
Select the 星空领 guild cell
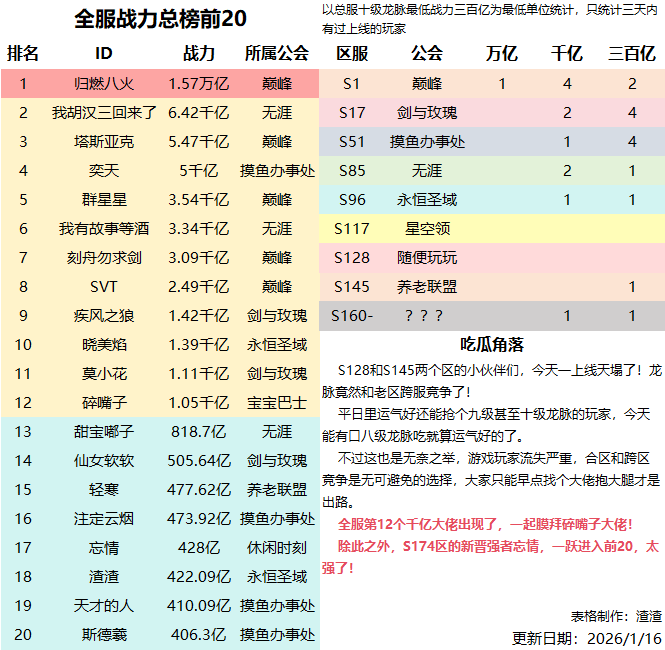point(427,229)
